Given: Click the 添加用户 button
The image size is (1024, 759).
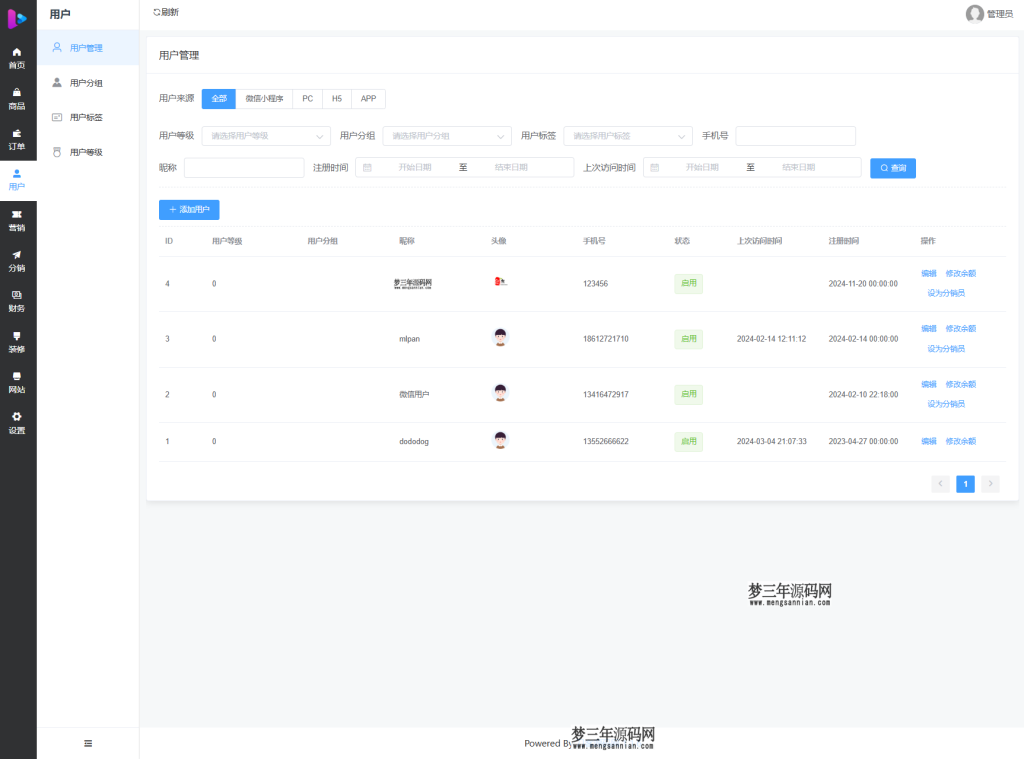Looking at the screenshot, I should 189,210.
